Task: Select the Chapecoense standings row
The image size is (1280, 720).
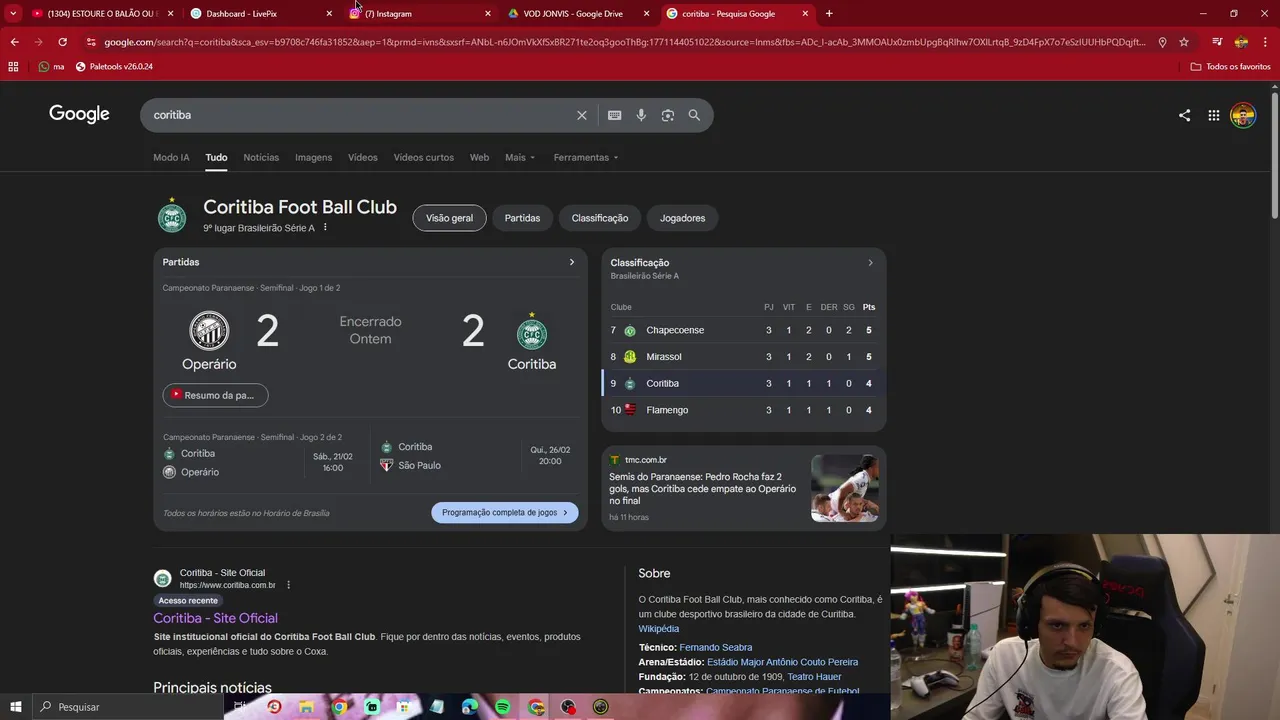Action: tap(743, 330)
